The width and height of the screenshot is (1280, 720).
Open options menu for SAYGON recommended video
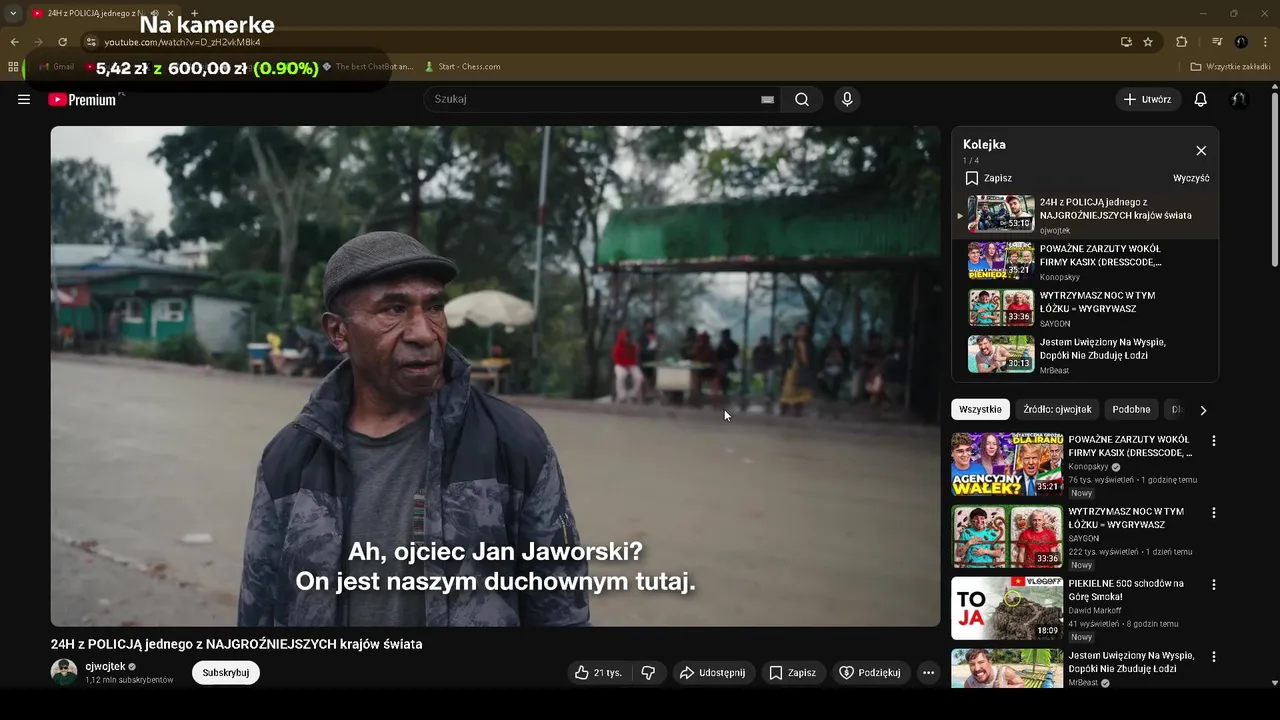pos(1214,513)
